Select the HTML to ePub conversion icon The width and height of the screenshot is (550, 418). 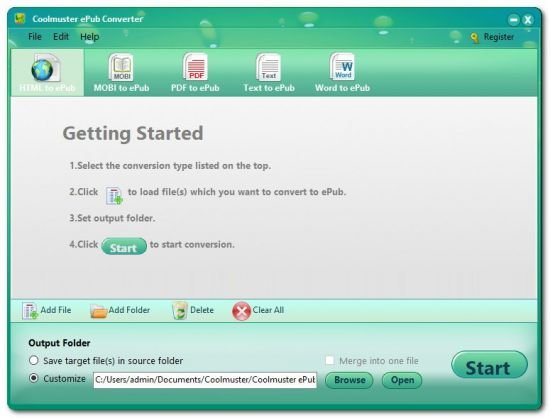[45, 68]
